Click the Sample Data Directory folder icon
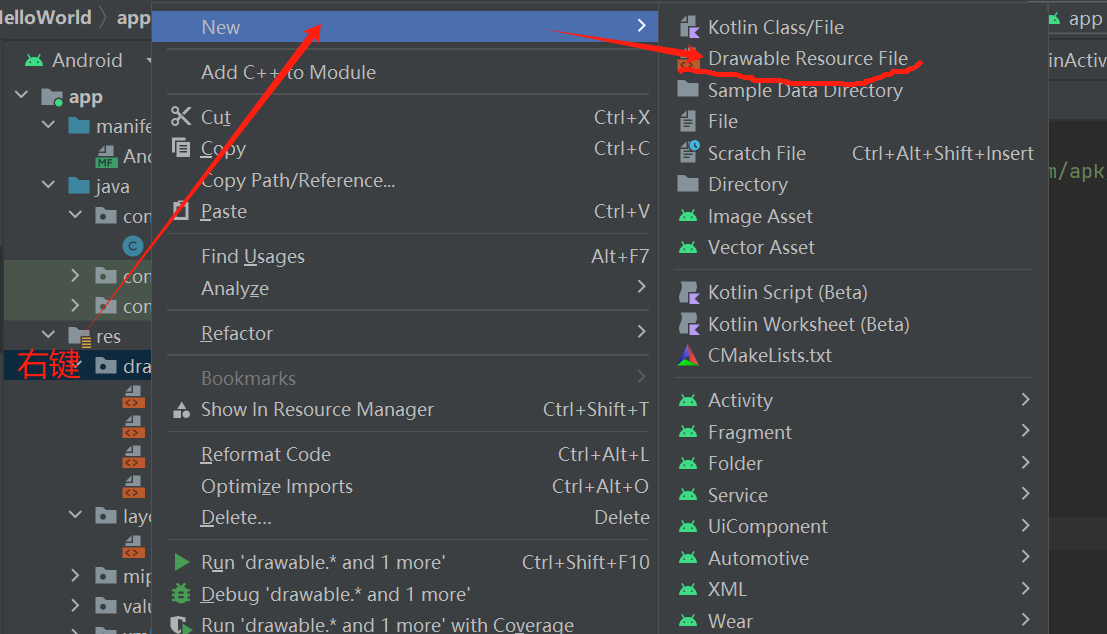This screenshot has height=634, width=1107. (688, 89)
